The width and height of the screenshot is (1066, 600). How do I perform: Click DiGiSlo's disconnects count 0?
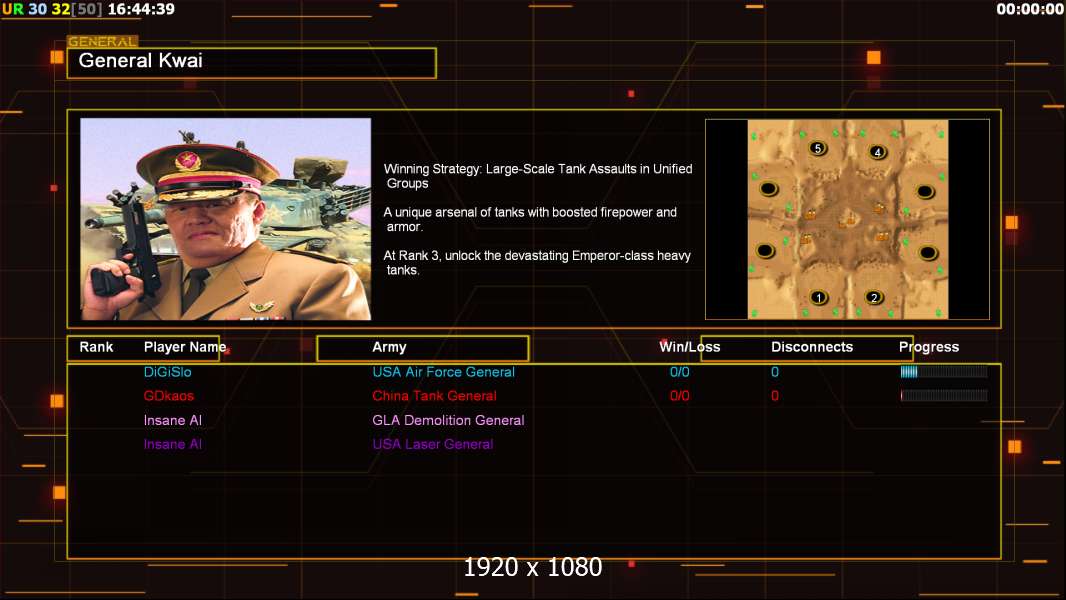(775, 372)
